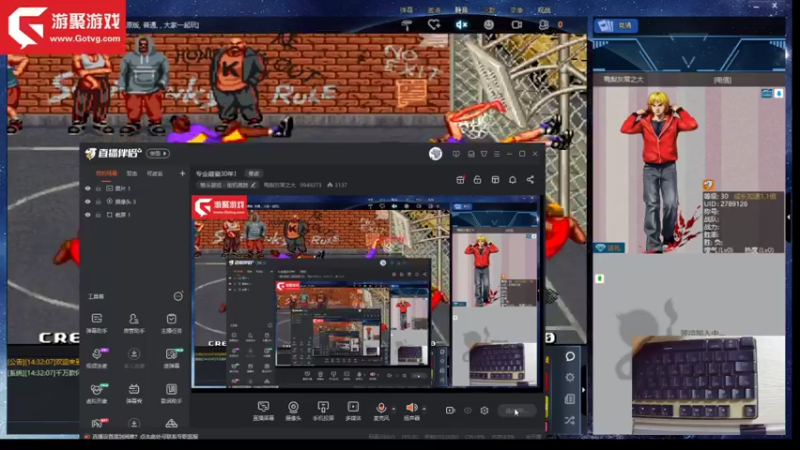Click the record video icon in bottom bar

(x=450, y=410)
